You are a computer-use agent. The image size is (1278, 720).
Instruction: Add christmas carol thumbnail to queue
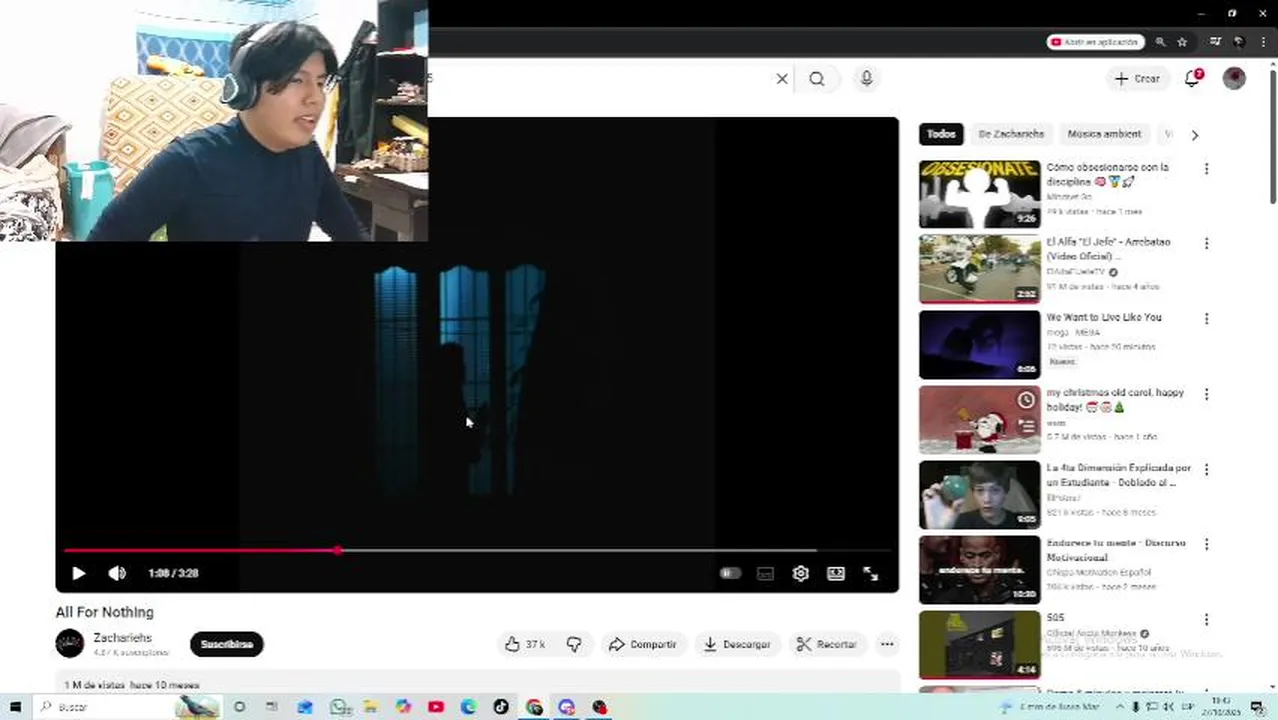pyautogui.click(x=1026, y=426)
